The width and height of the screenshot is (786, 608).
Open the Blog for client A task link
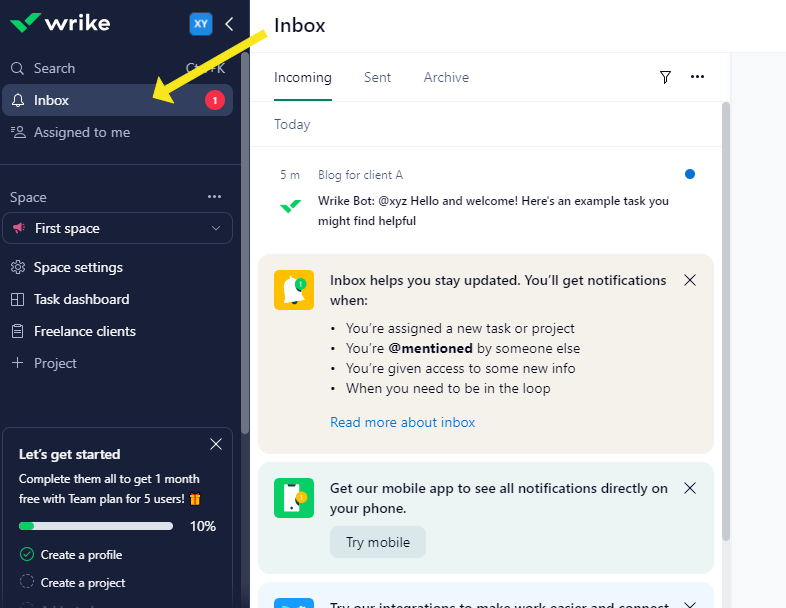(360, 175)
